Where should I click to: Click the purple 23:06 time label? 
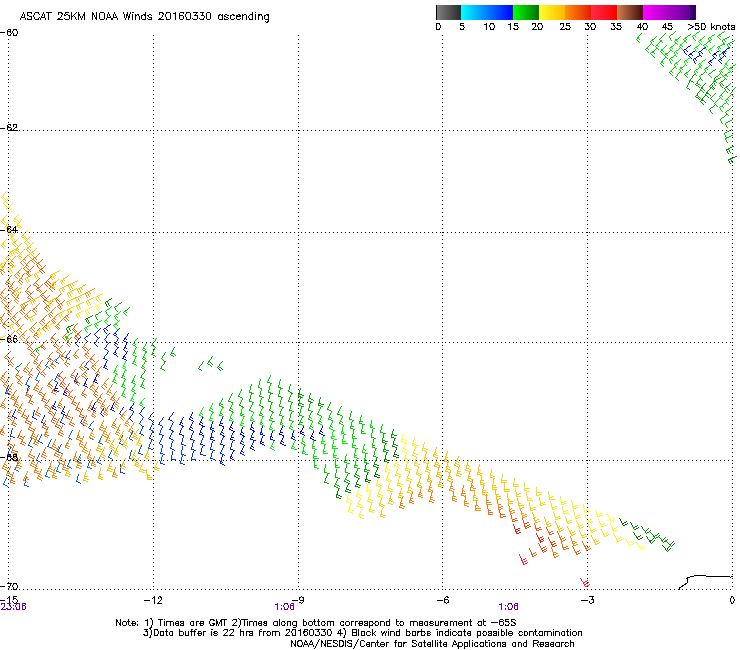[14, 607]
